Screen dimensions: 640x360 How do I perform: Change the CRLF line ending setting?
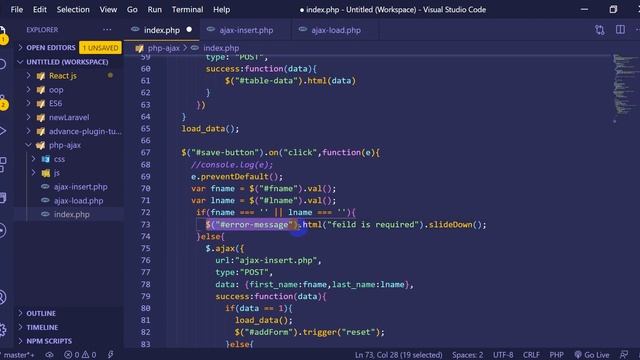pyautogui.click(x=531, y=355)
